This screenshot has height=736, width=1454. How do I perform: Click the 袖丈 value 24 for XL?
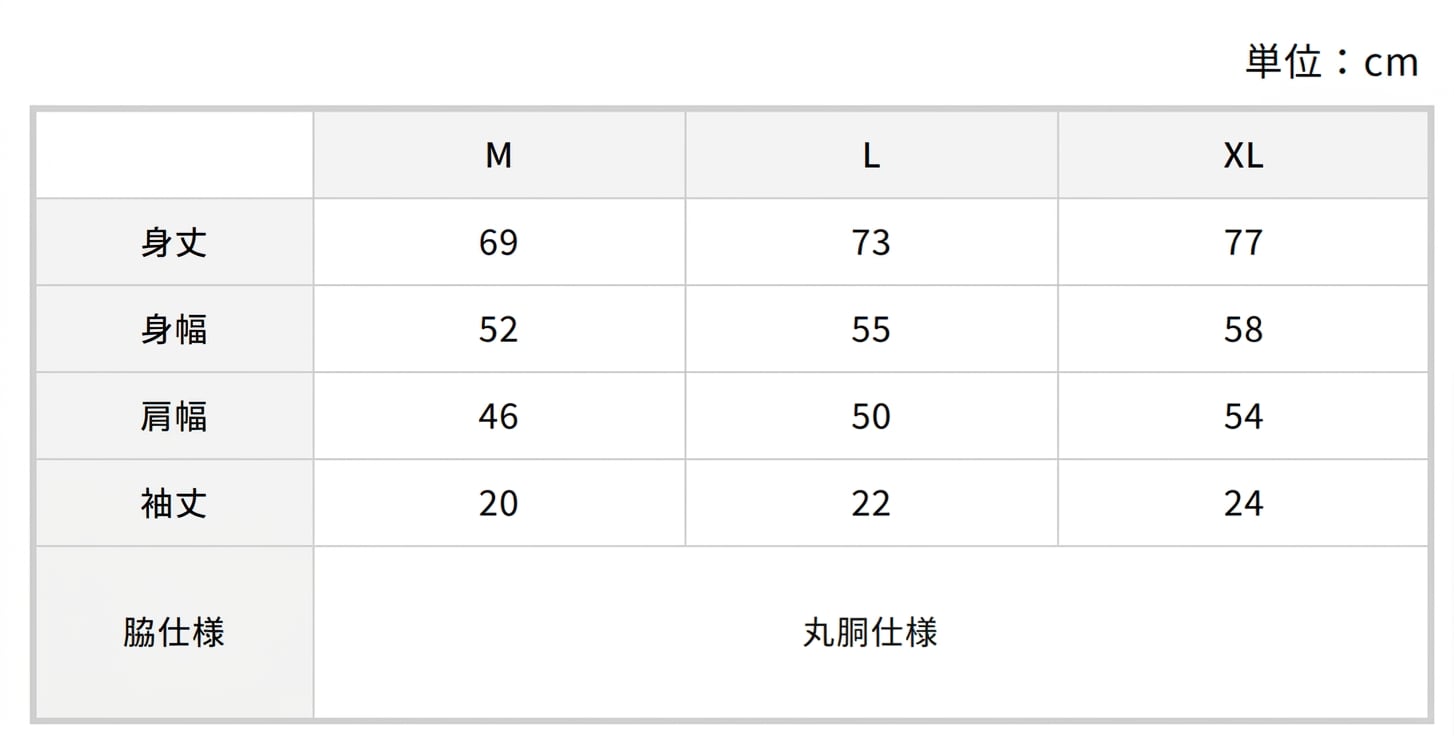tap(1243, 503)
